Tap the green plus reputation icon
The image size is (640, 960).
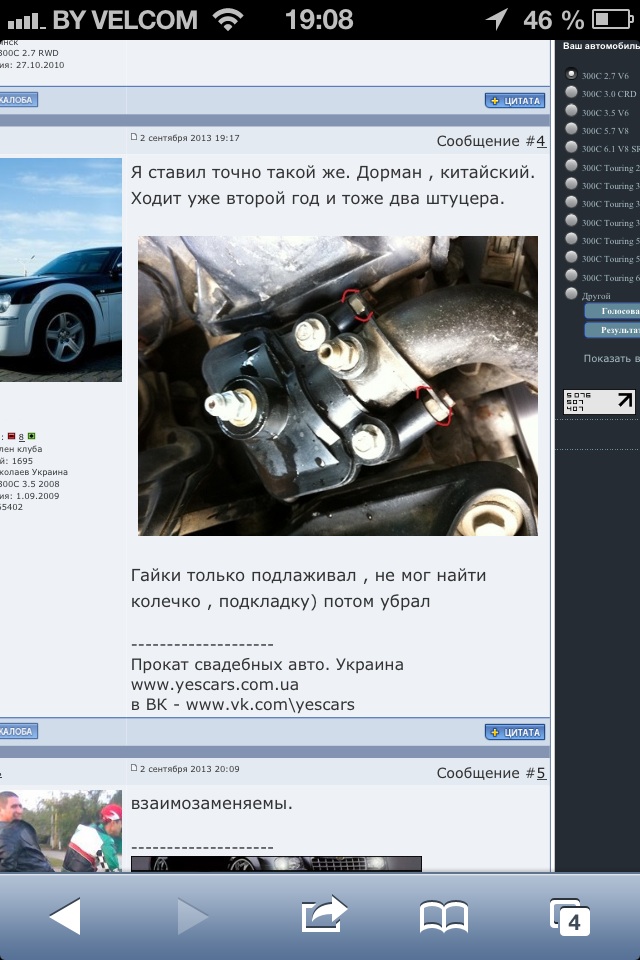click(31, 437)
